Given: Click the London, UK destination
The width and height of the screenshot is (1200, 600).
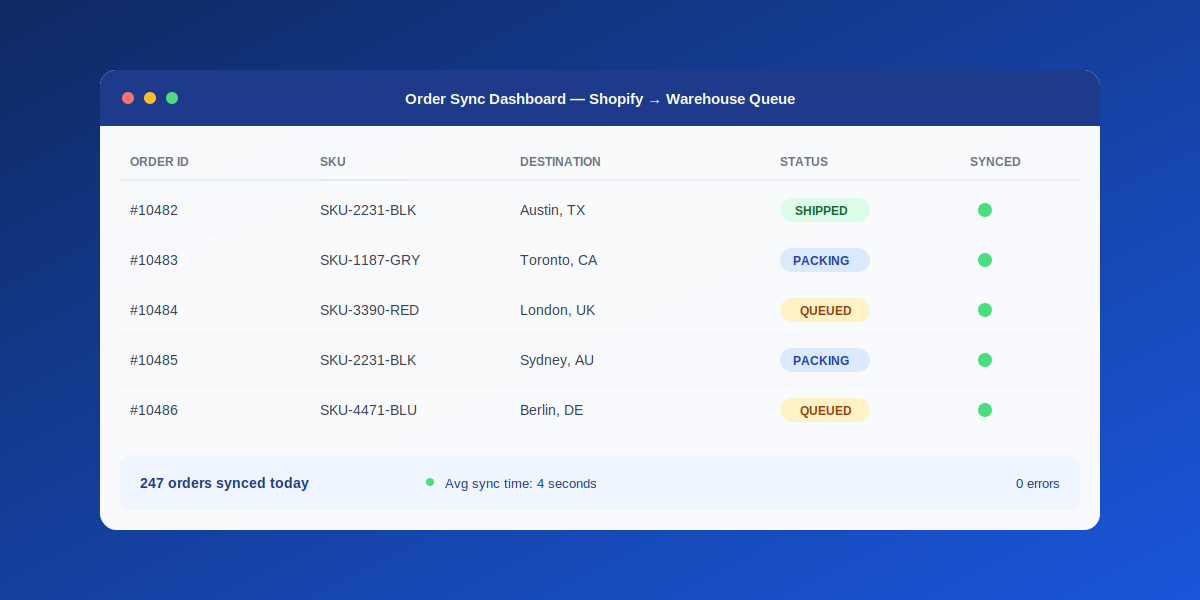Looking at the screenshot, I should (x=558, y=310).
